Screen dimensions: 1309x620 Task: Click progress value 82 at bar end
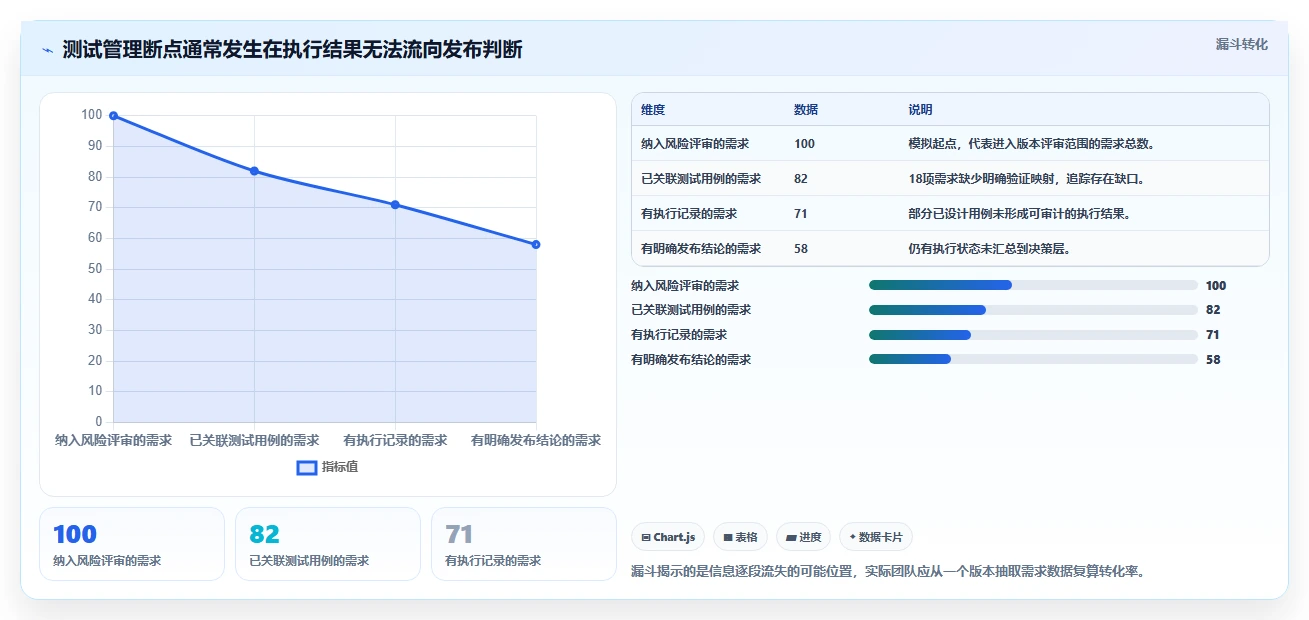pos(1213,310)
